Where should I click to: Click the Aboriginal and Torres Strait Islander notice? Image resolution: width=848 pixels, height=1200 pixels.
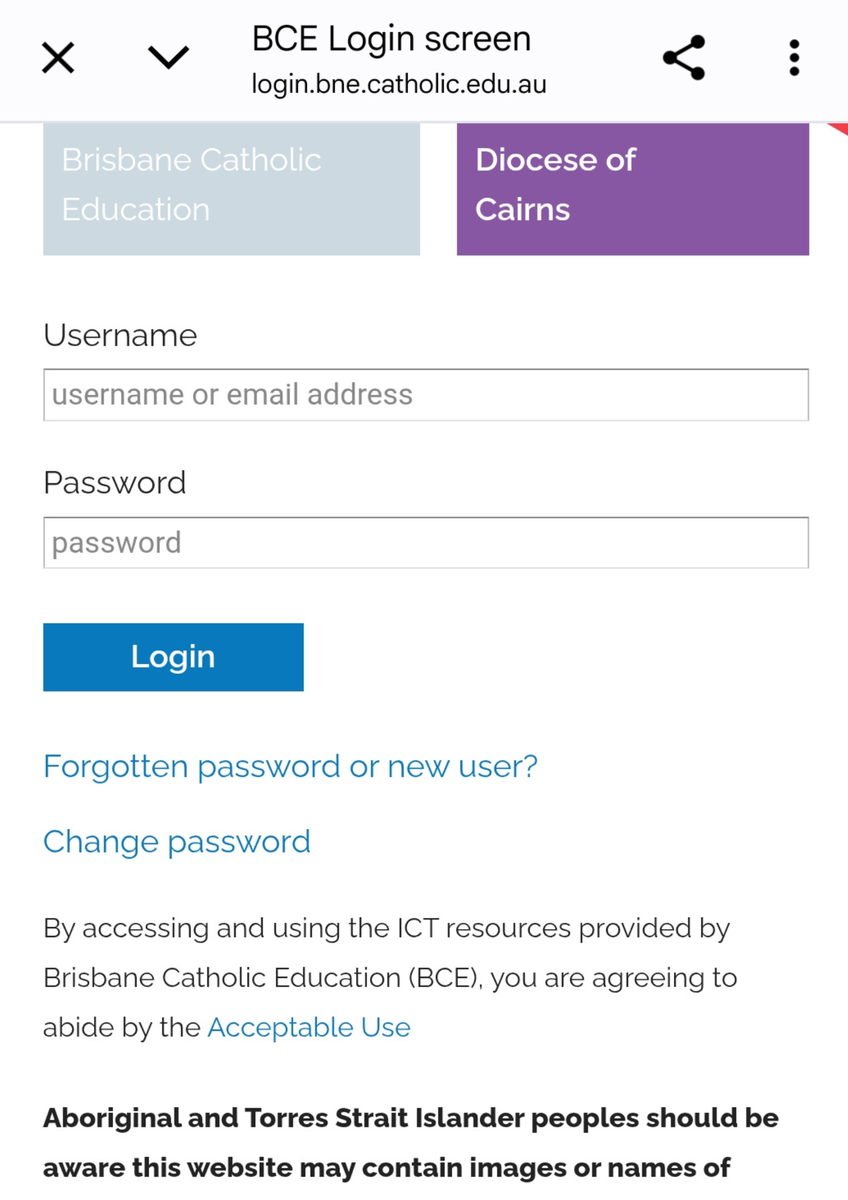click(x=411, y=1142)
